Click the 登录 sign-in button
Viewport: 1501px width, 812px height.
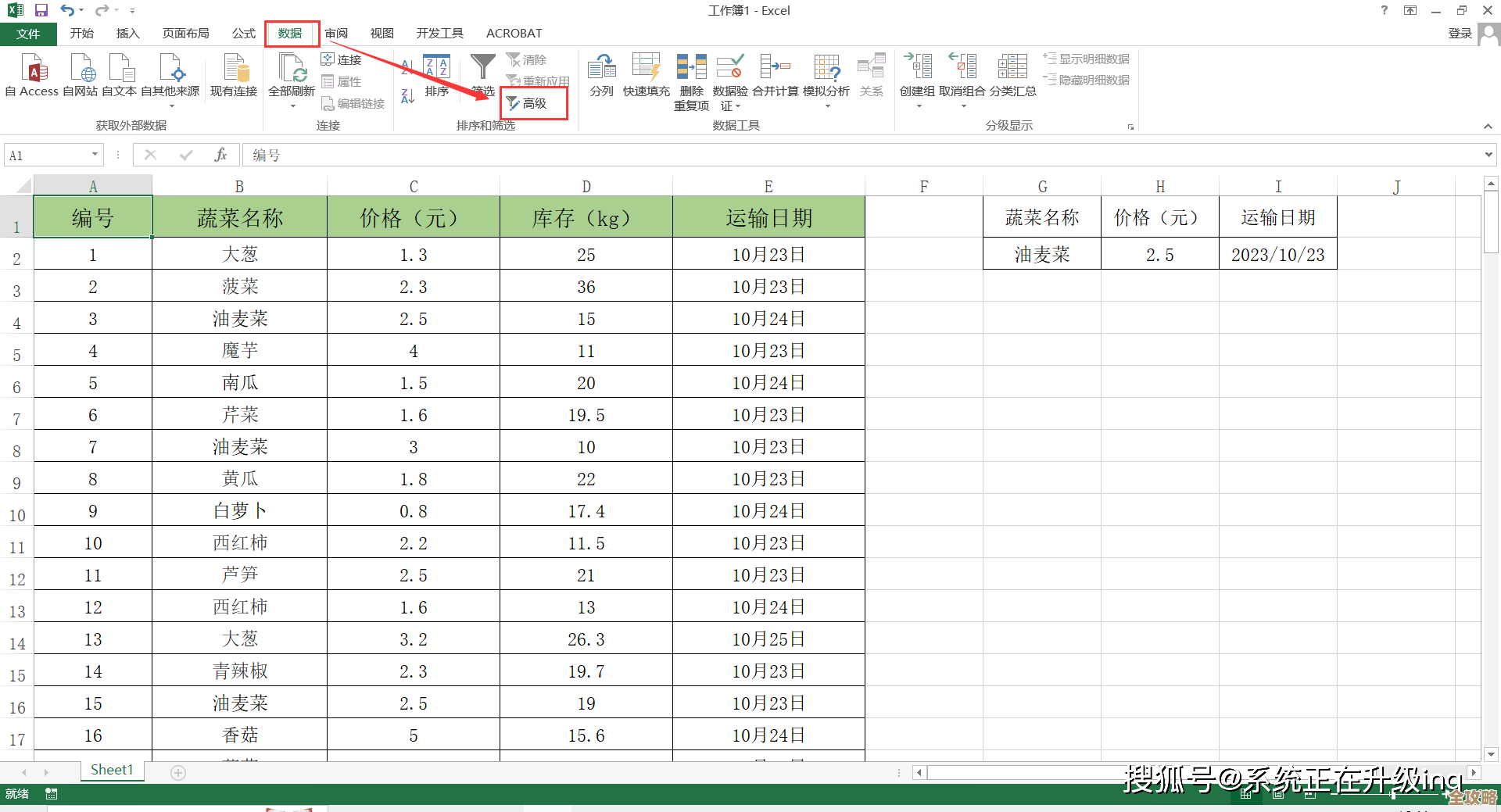point(1460,33)
